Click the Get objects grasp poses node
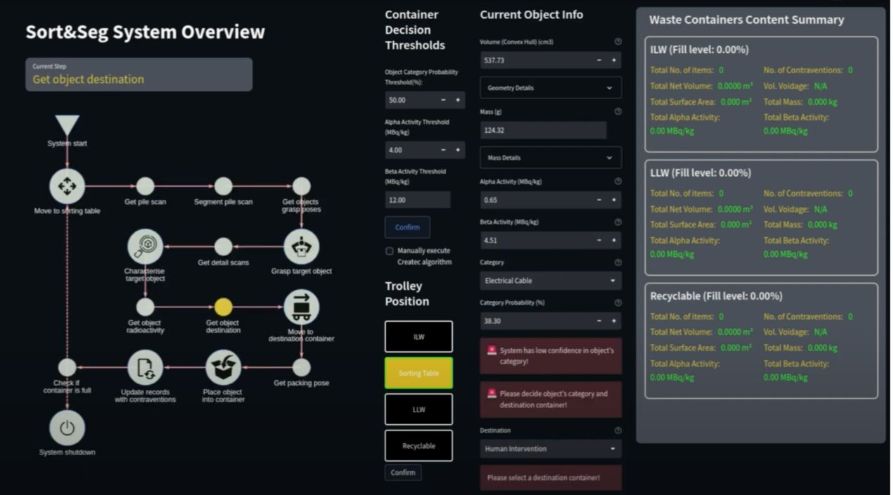This screenshot has width=893, height=495. pos(301,186)
